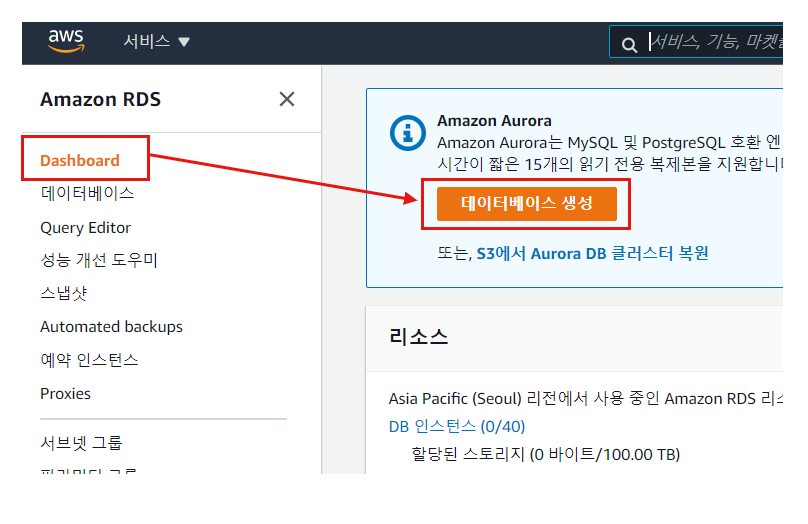Click the search magnifier icon
The height and width of the screenshot is (524, 808).
(629, 45)
